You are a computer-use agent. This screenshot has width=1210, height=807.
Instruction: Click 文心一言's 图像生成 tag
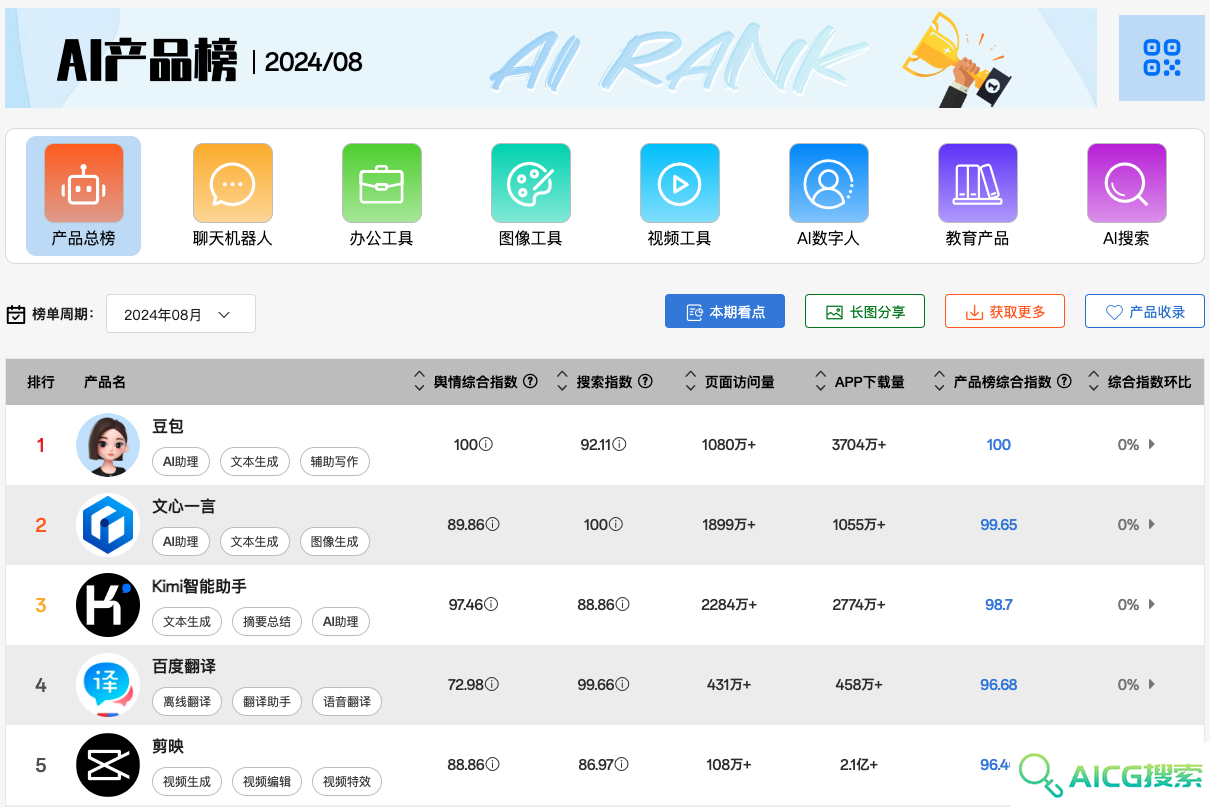click(x=334, y=541)
